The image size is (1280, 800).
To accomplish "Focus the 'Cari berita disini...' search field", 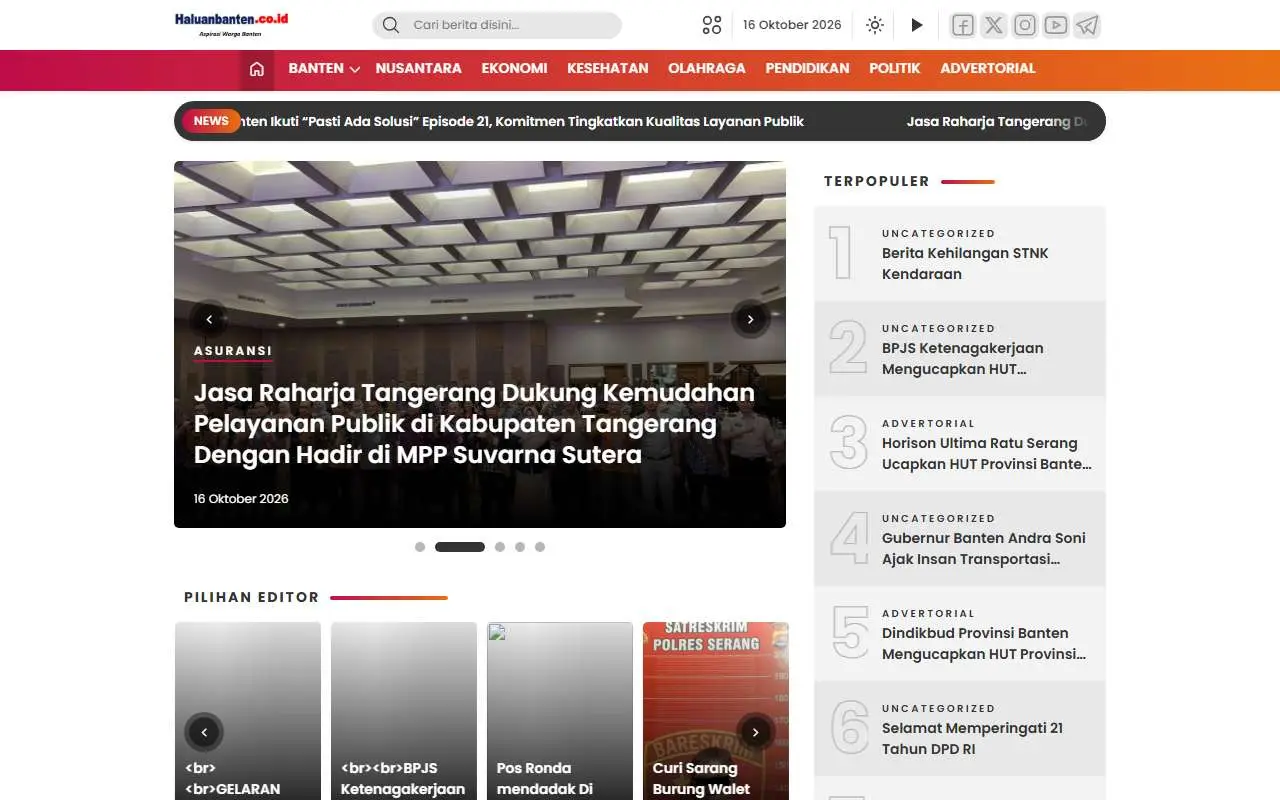I will (x=497, y=25).
